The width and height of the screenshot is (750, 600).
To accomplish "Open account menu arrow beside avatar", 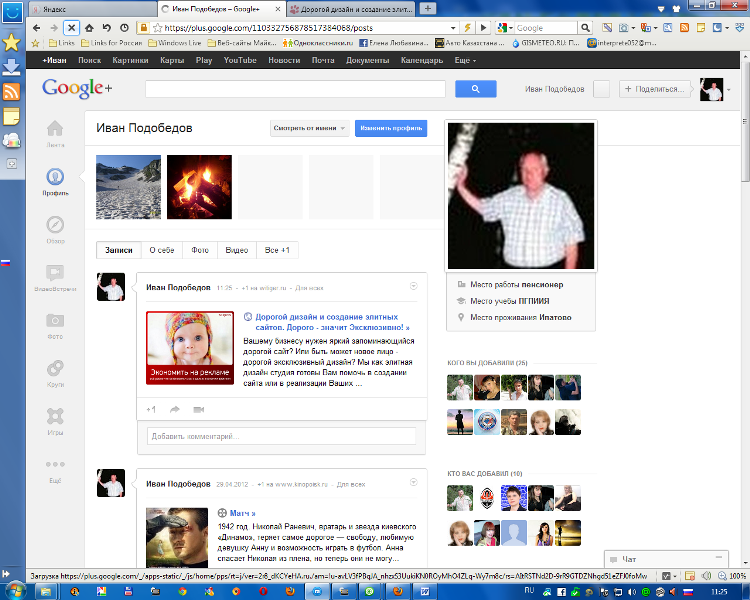I will pyautogui.click(x=728, y=89).
